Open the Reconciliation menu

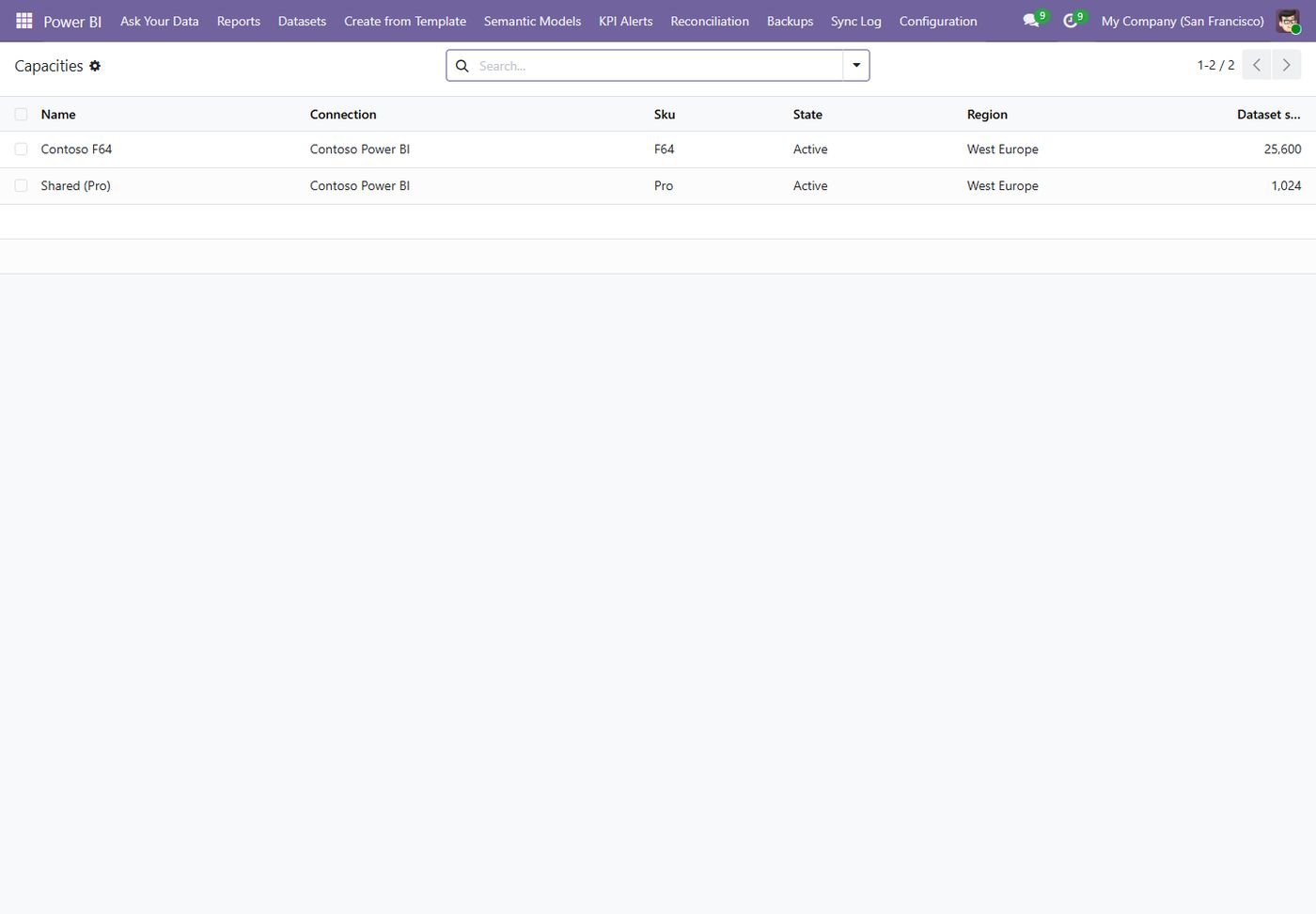pos(710,21)
